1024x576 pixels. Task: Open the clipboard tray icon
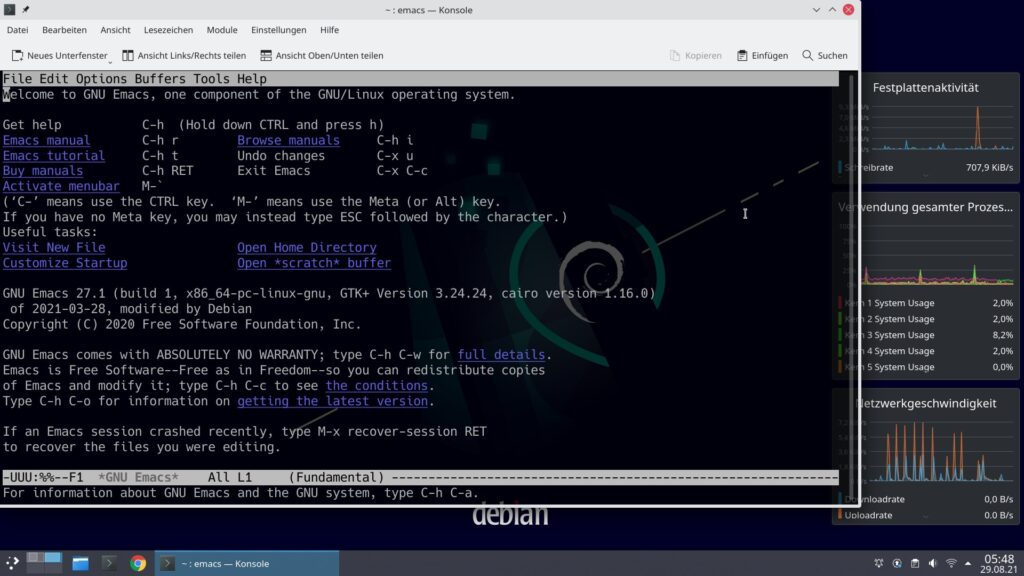915,563
